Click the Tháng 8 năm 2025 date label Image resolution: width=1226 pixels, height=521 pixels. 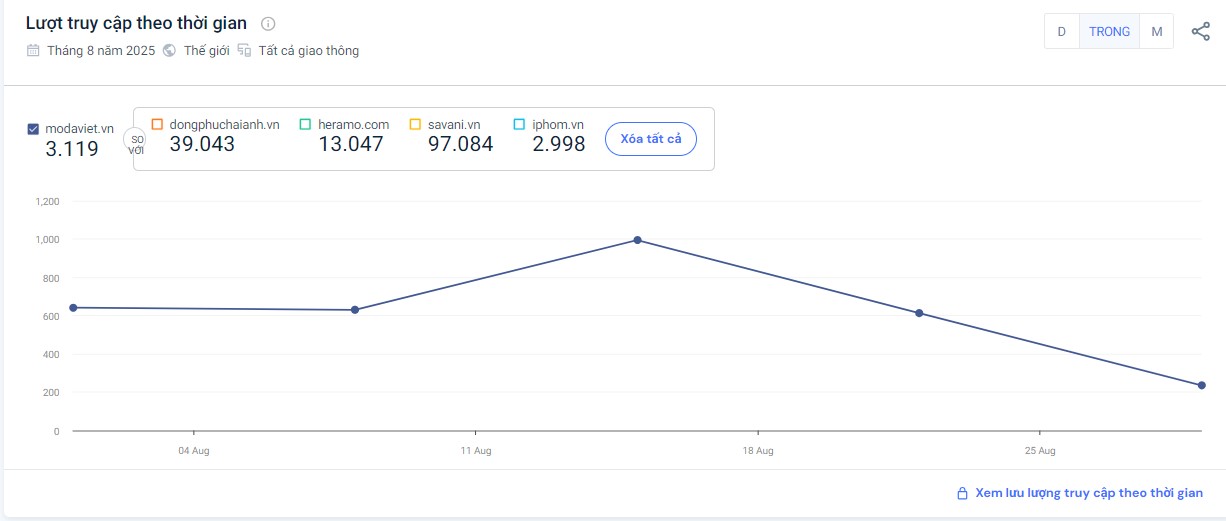click(x=101, y=51)
